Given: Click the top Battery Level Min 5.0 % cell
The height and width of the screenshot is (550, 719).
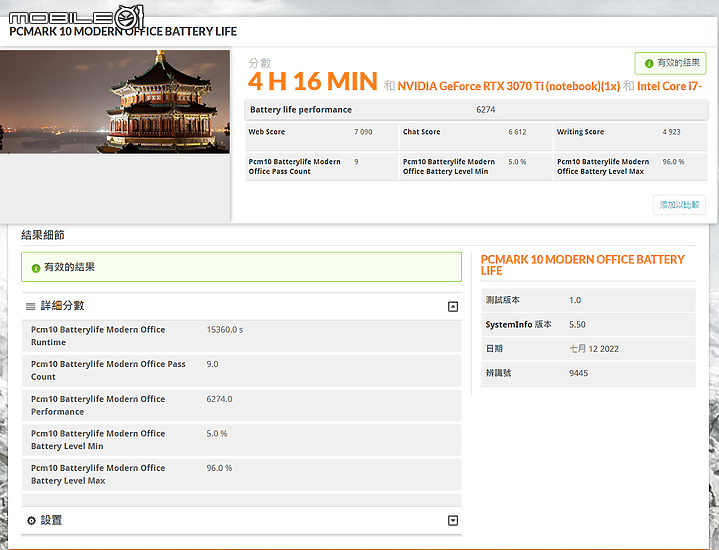Looking at the screenshot, I should coord(476,167).
